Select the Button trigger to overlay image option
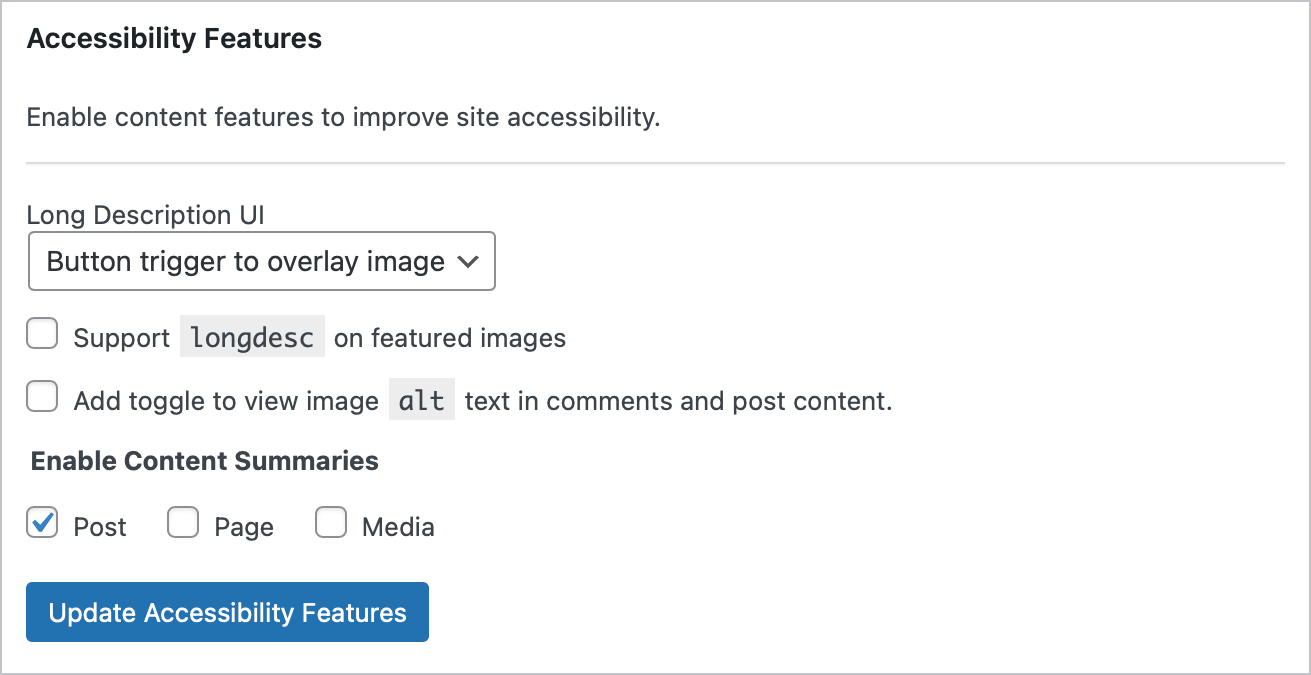 (x=240, y=261)
